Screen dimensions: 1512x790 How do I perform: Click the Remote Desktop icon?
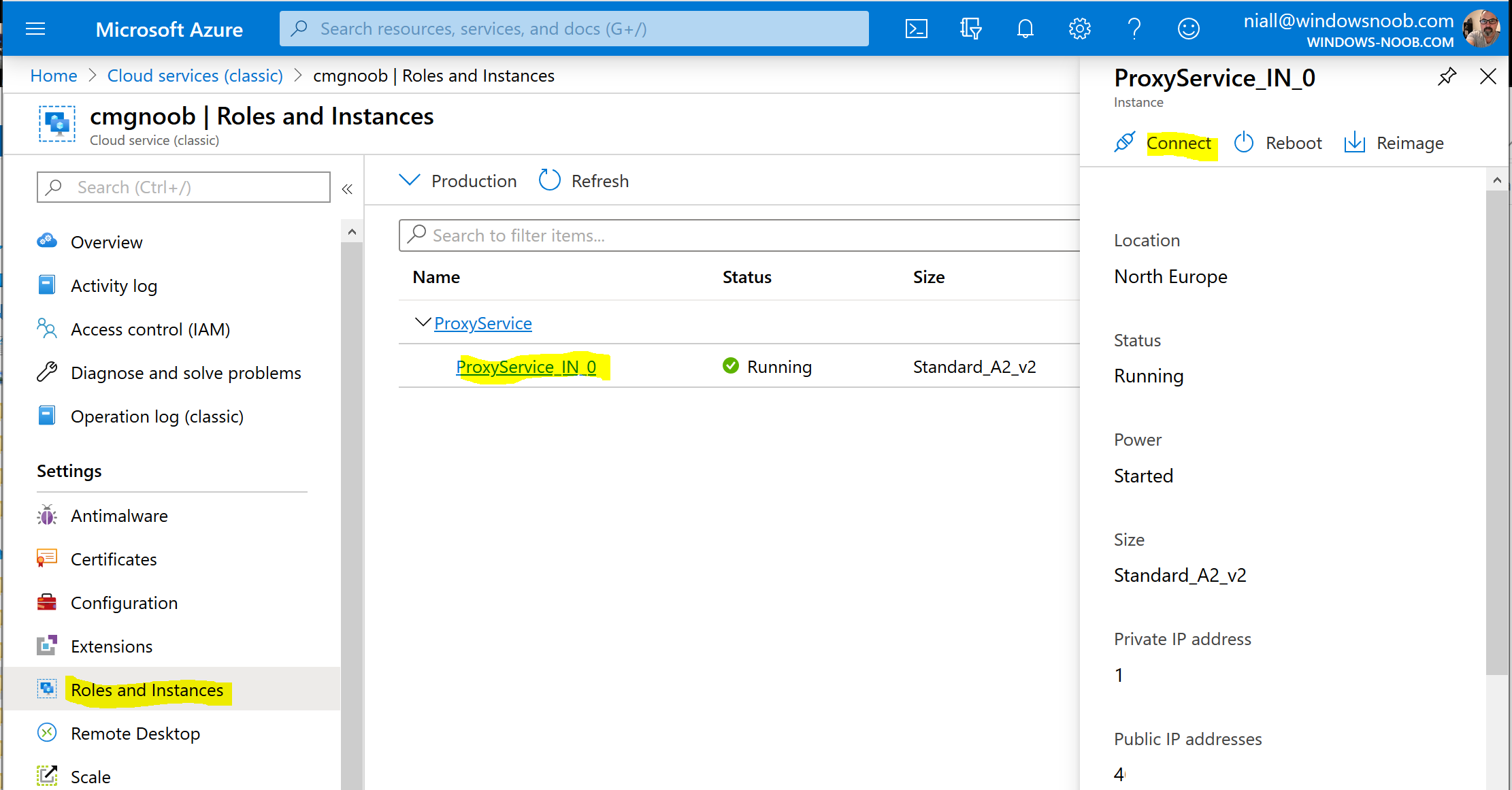click(x=47, y=732)
